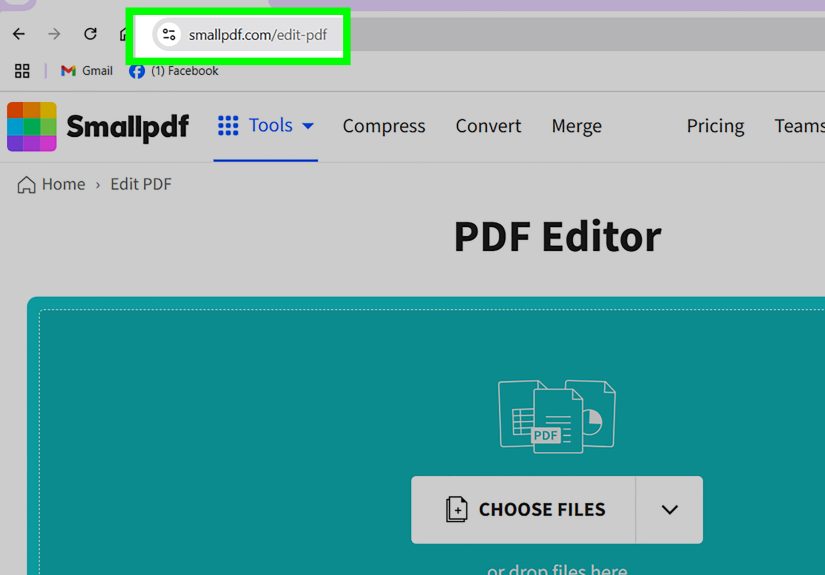Open site information icon in address bar

[x=168, y=35]
